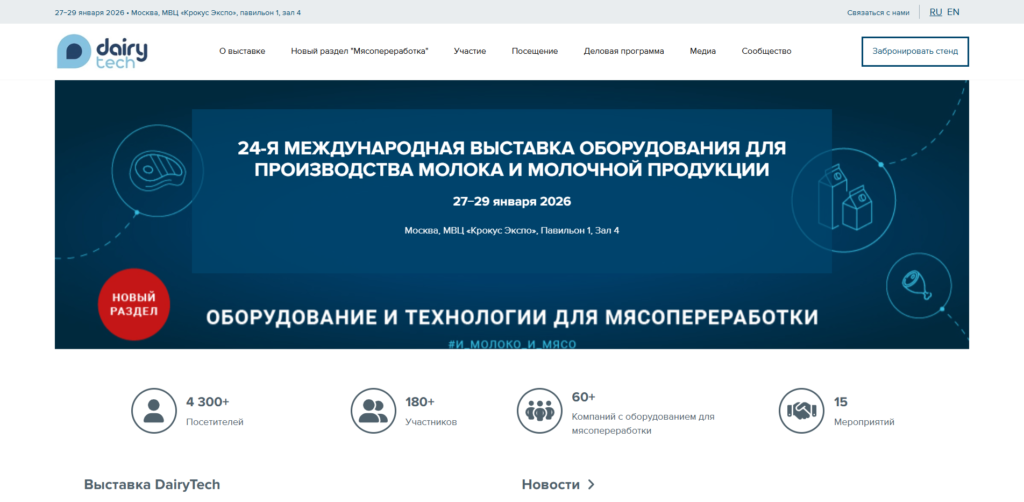Open the Медиа menu

tap(703, 51)
